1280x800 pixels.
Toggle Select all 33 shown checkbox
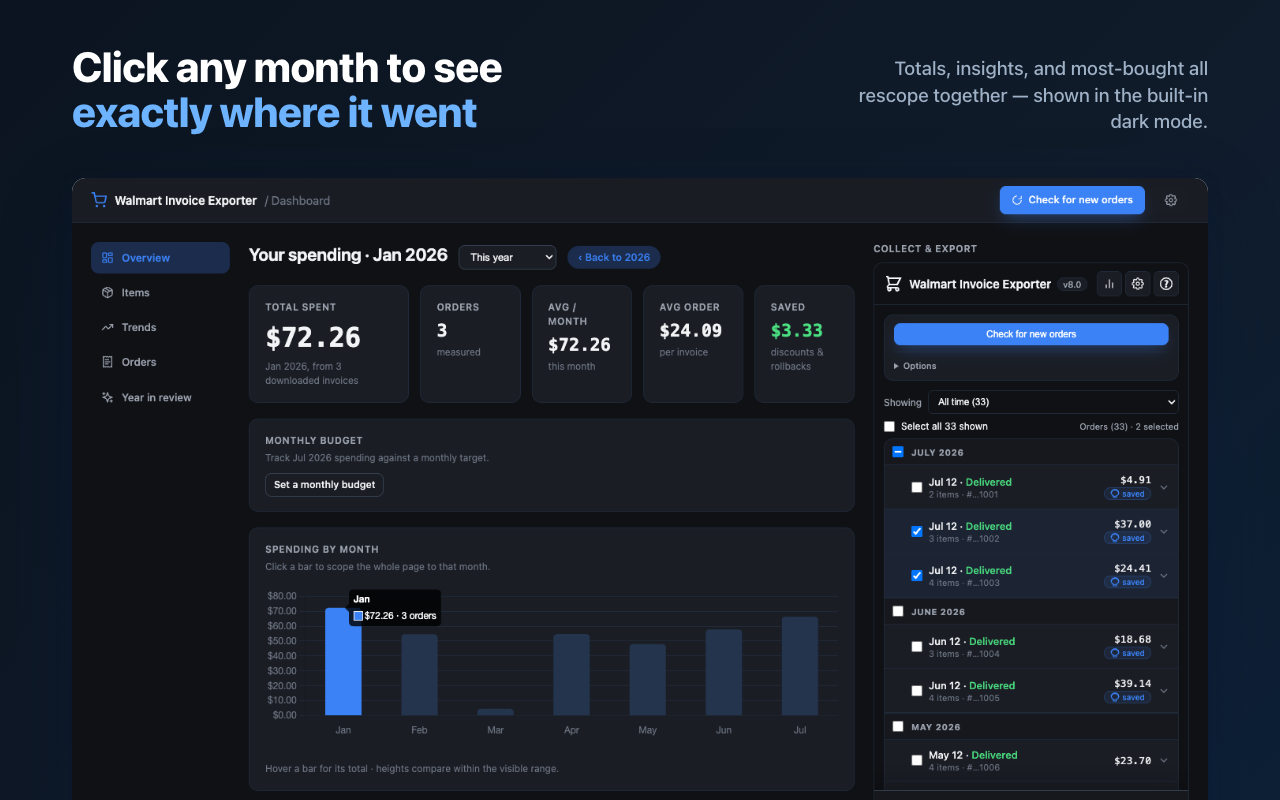tap(890, 426)
